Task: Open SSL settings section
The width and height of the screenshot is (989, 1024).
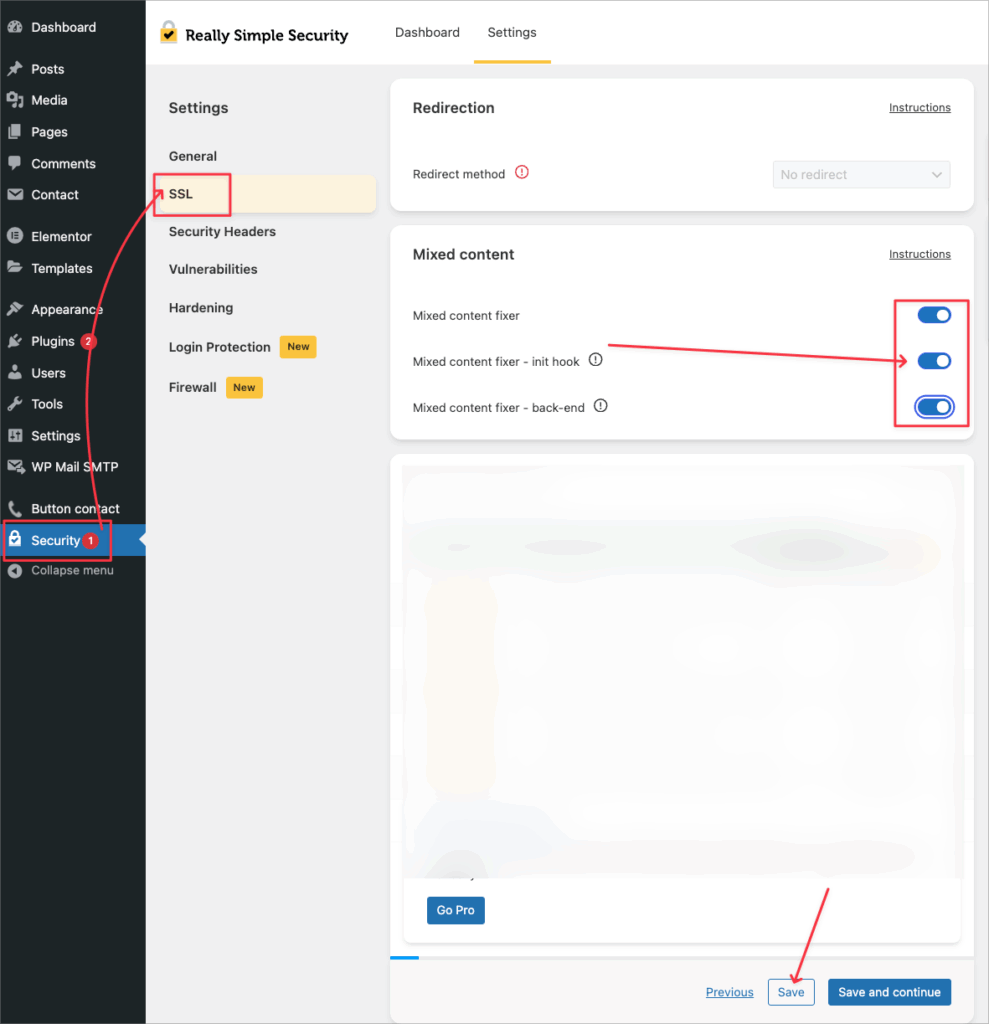Action: point(265,194)
